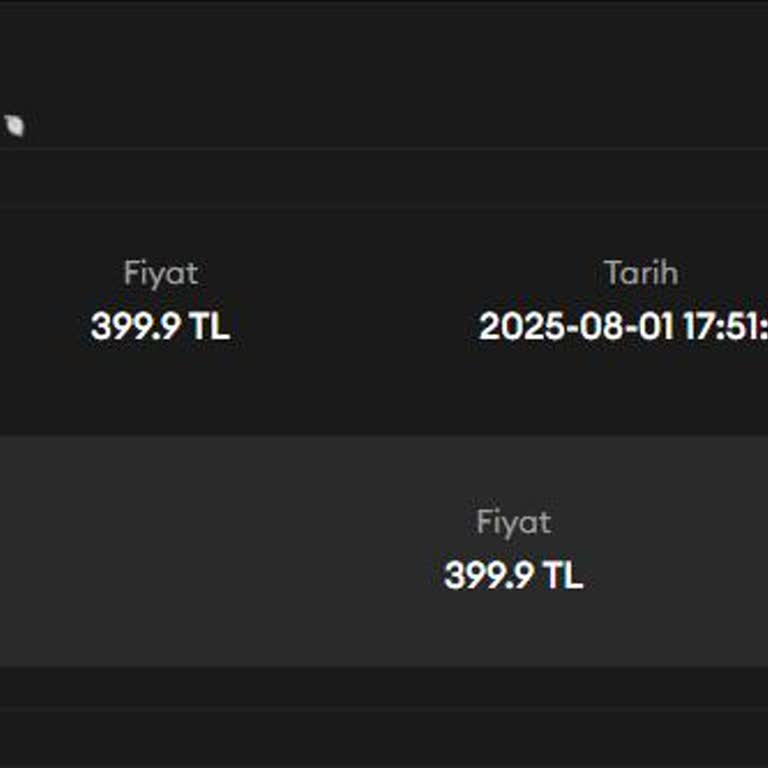Viewport: 768px width, 768px height.
Task: Click the "TL" currency unit in upper price
Action: (208, 326)
